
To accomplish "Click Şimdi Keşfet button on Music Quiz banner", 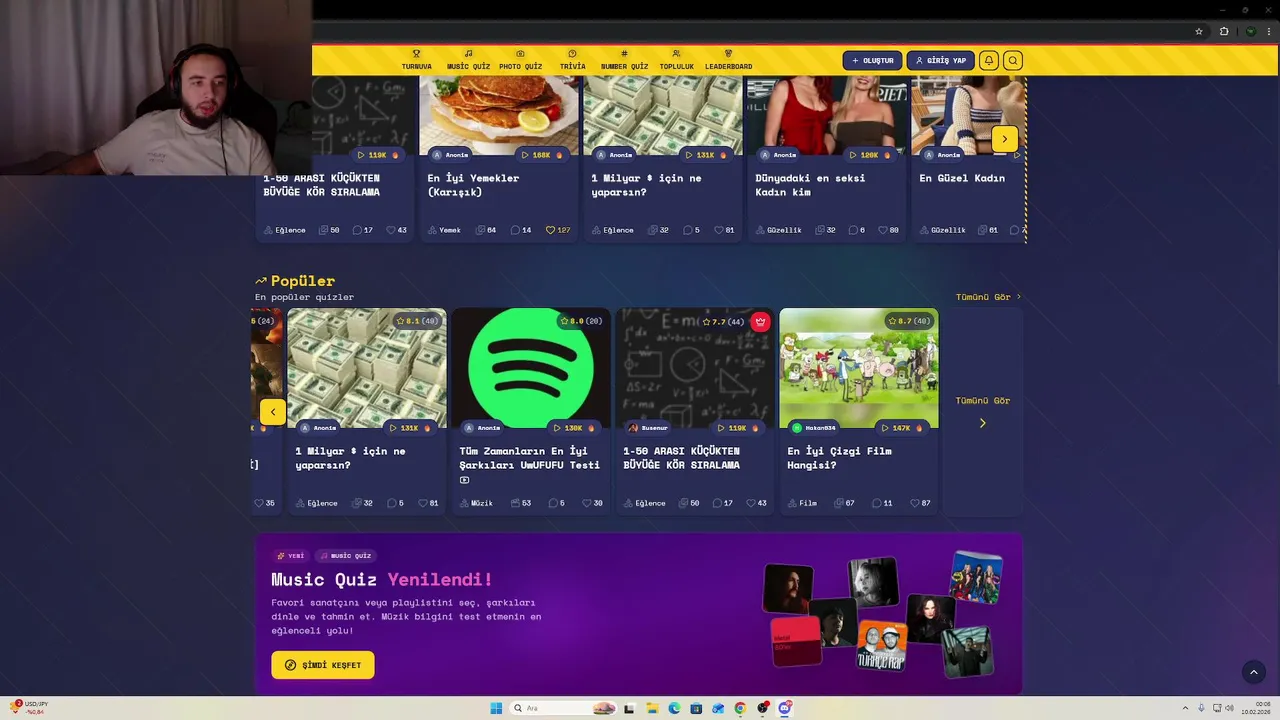I will [x=323, y=665].
